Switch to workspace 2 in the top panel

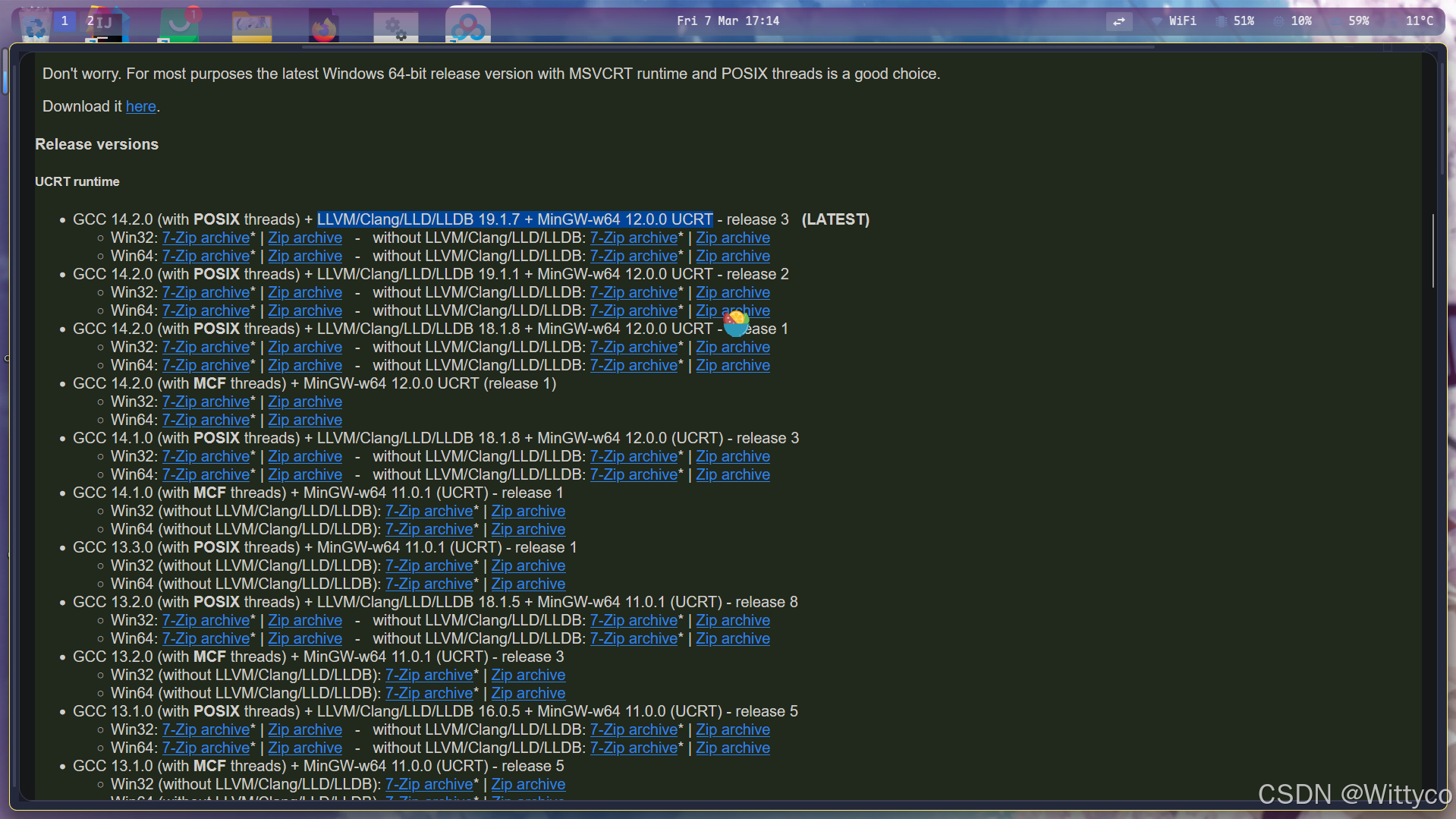coord(90,20)
